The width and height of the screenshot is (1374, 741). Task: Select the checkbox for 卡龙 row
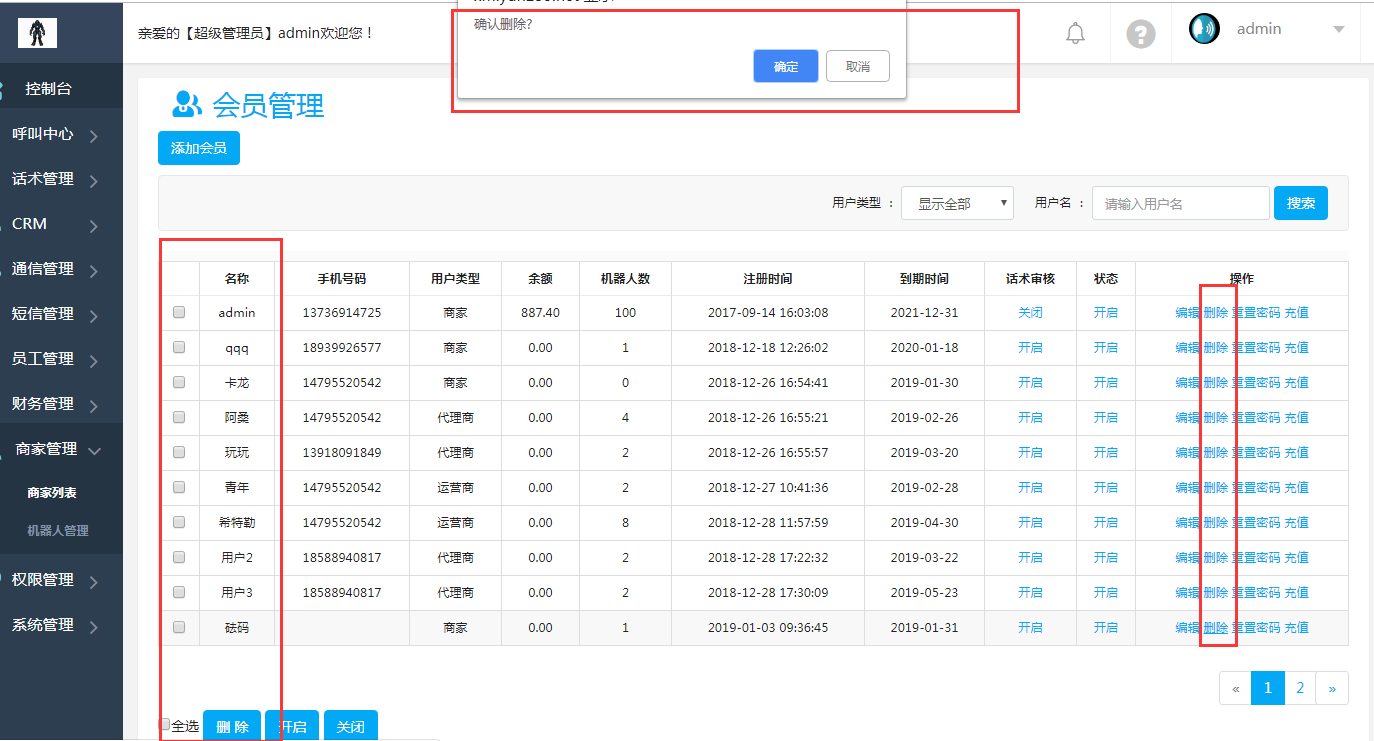point(179,382)
